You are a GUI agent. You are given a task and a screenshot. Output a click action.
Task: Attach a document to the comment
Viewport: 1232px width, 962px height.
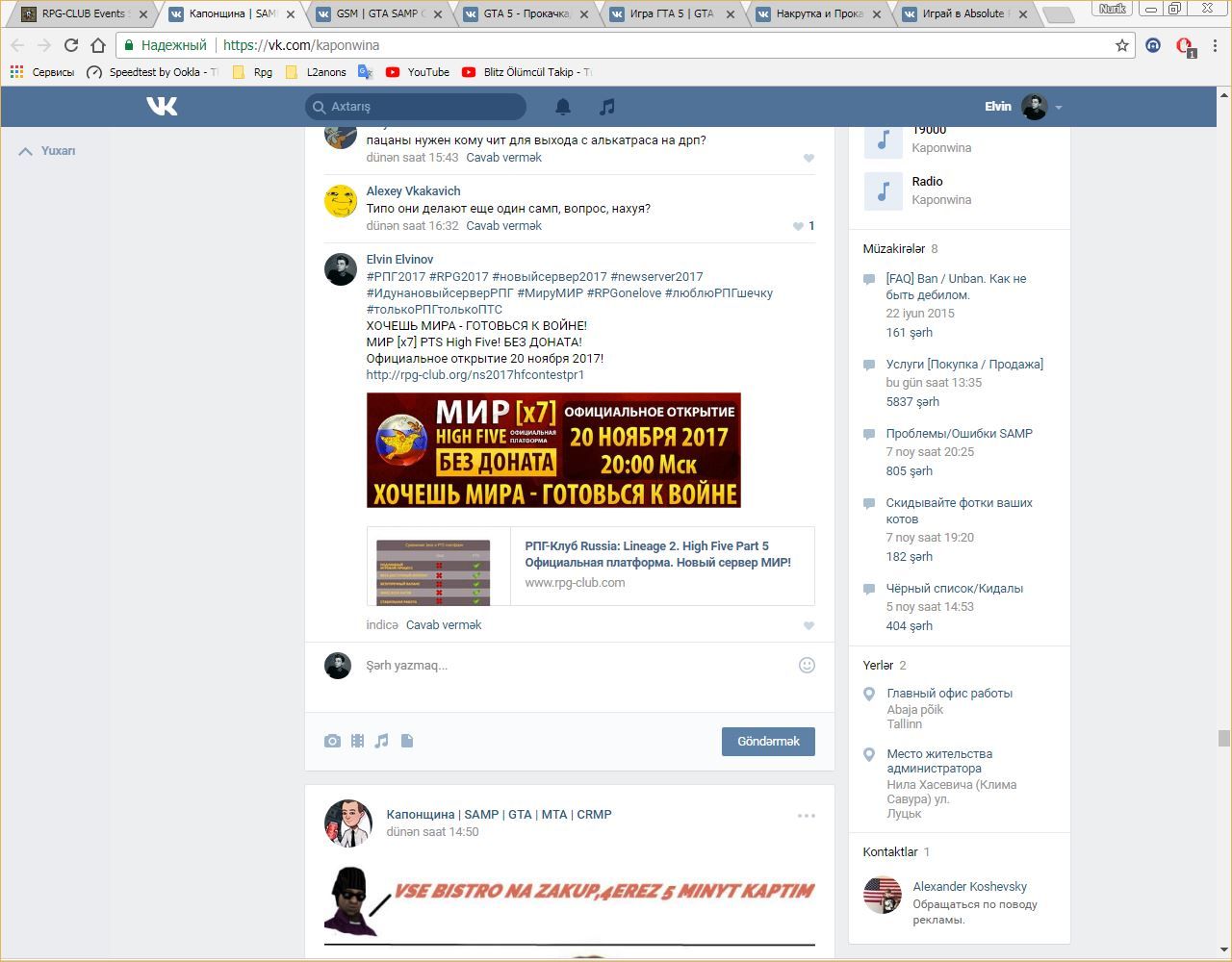coord(407,741)
